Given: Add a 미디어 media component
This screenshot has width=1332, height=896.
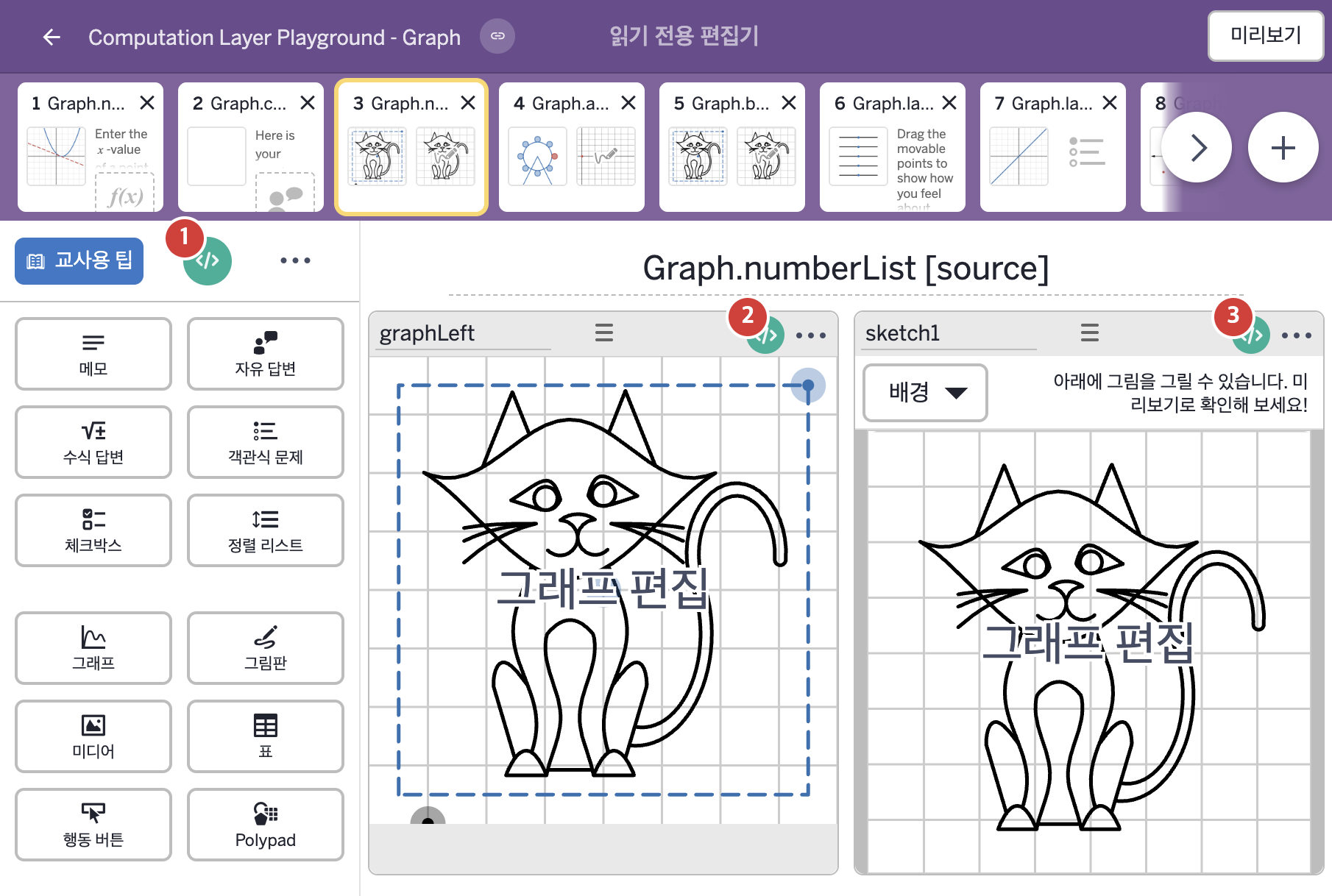Looking at the screenshot, I should pos(93,736).
